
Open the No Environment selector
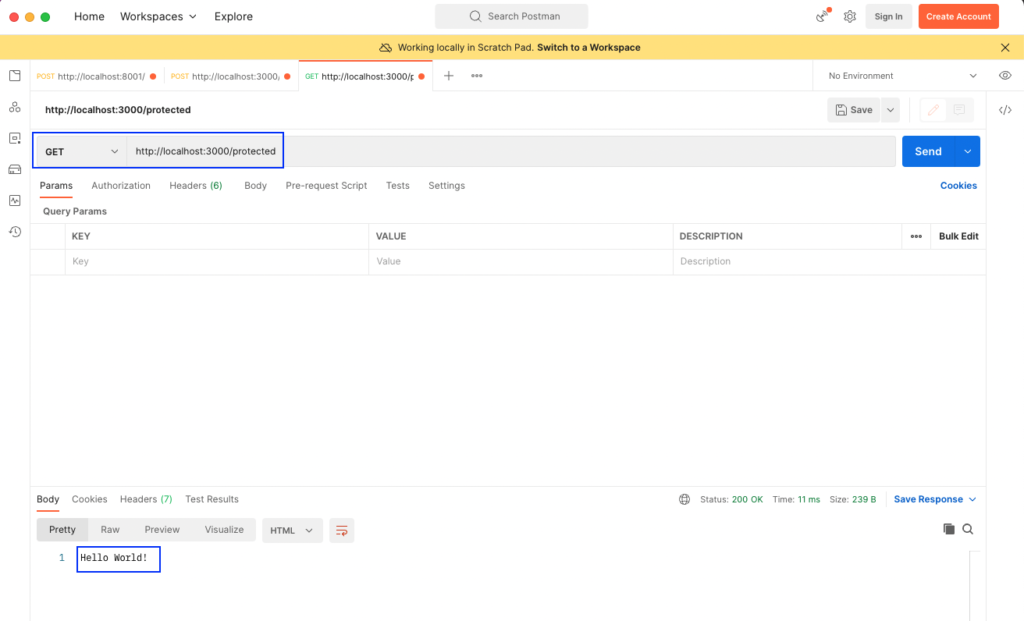click(903, 76)
